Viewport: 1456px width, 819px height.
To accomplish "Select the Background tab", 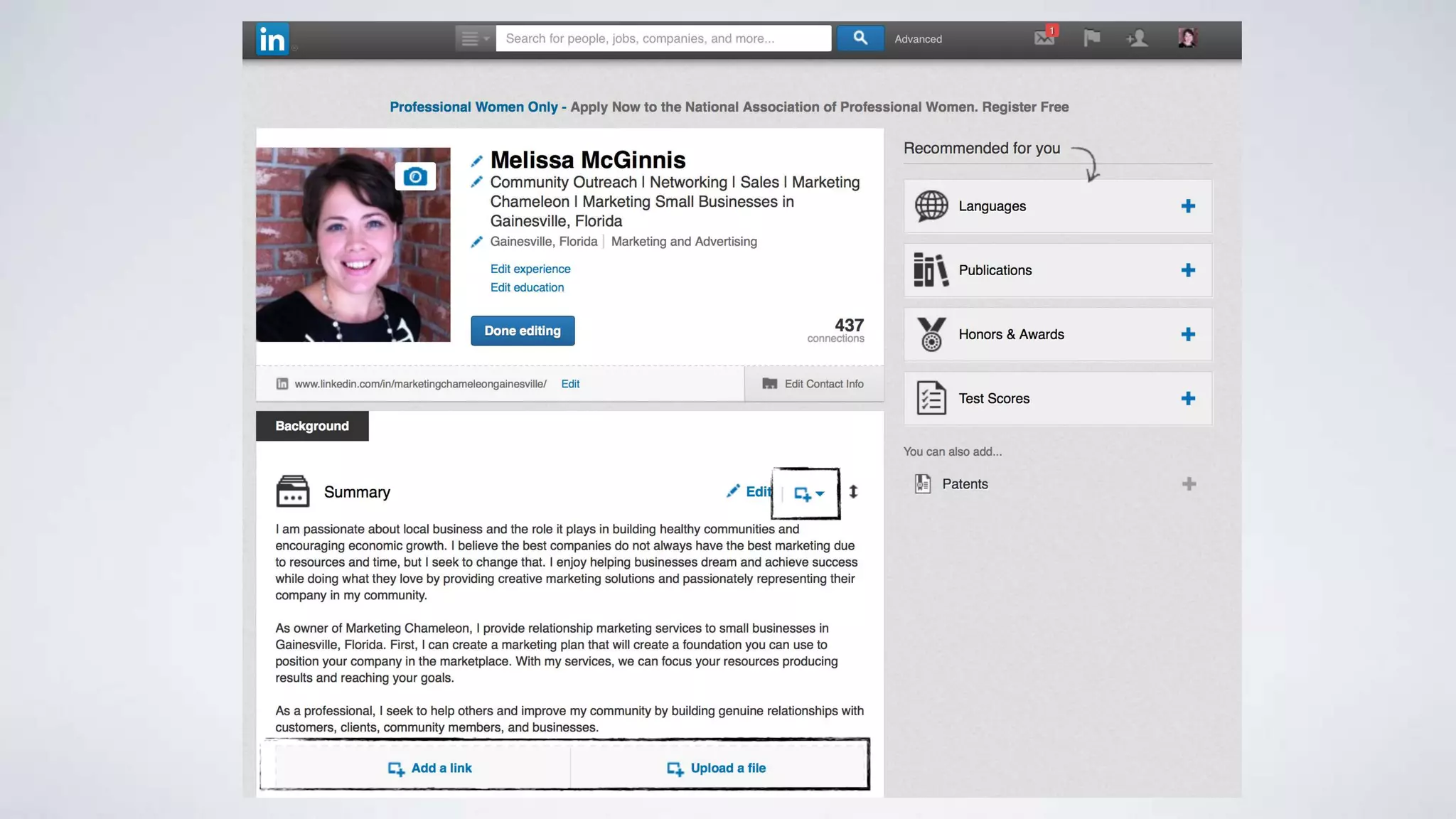I will pos(312,426).
